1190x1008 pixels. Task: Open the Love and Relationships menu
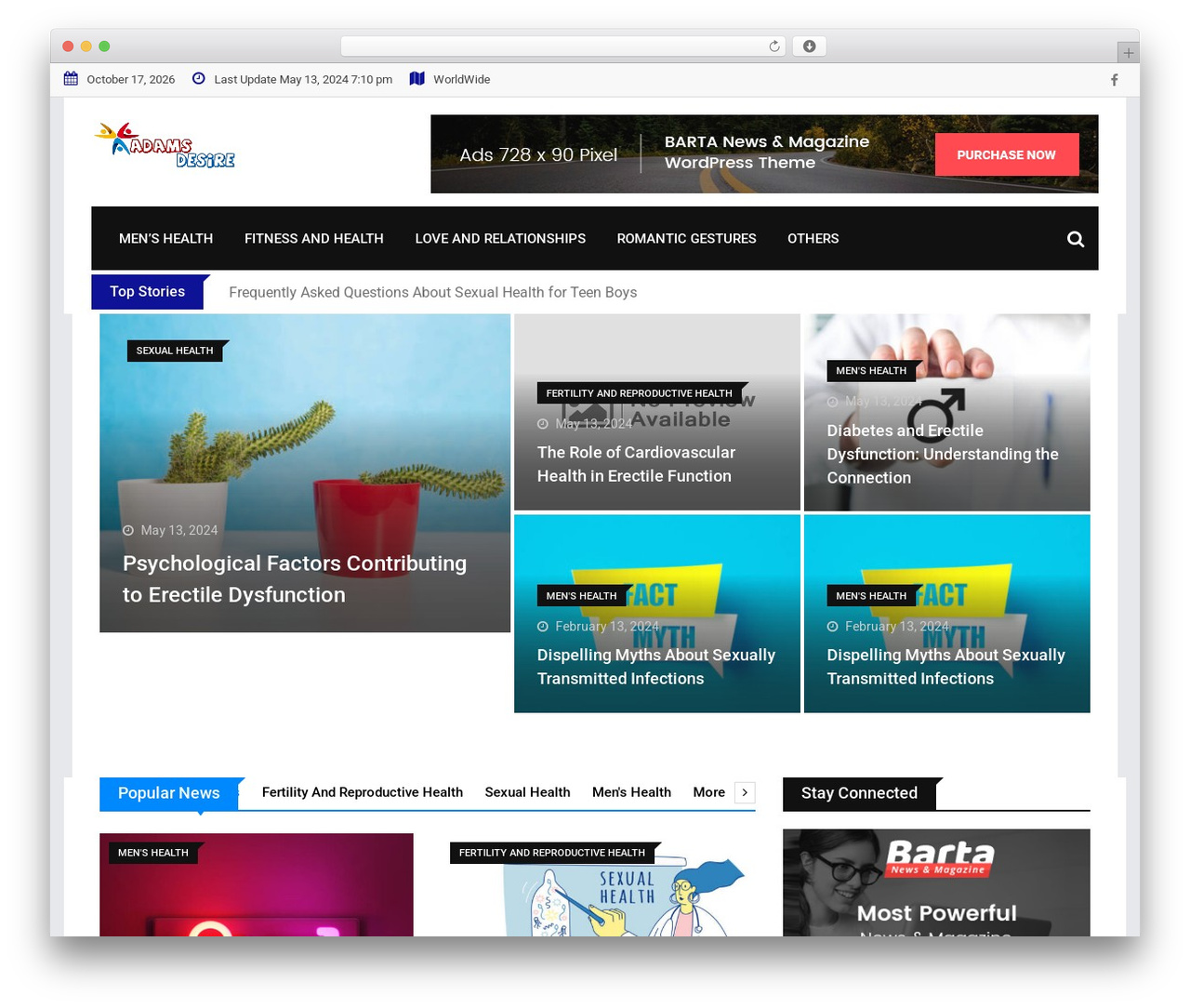pyautogui.click(x=500, y=239)
